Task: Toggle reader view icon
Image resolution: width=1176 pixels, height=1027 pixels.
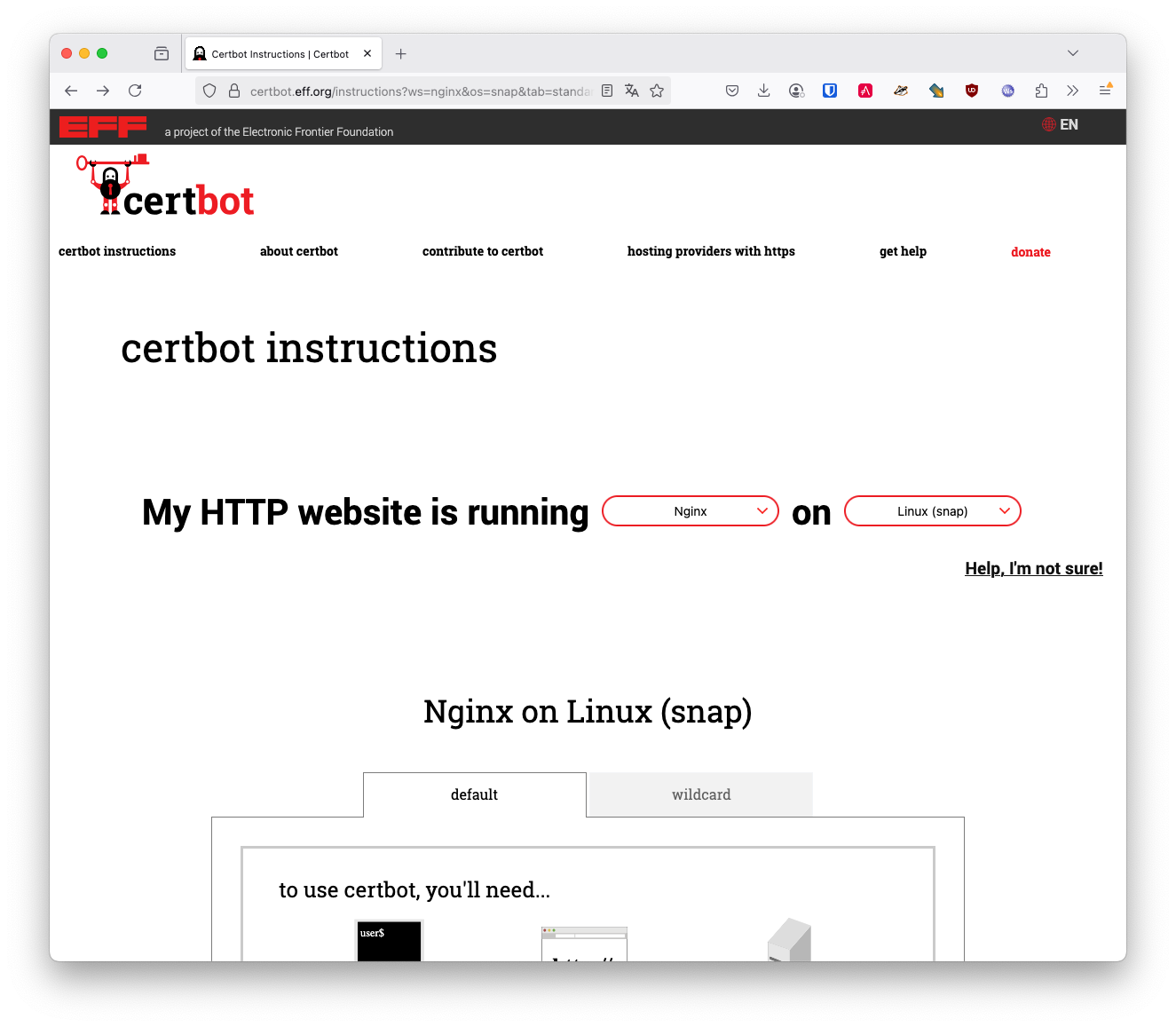Action: [607, 91]
